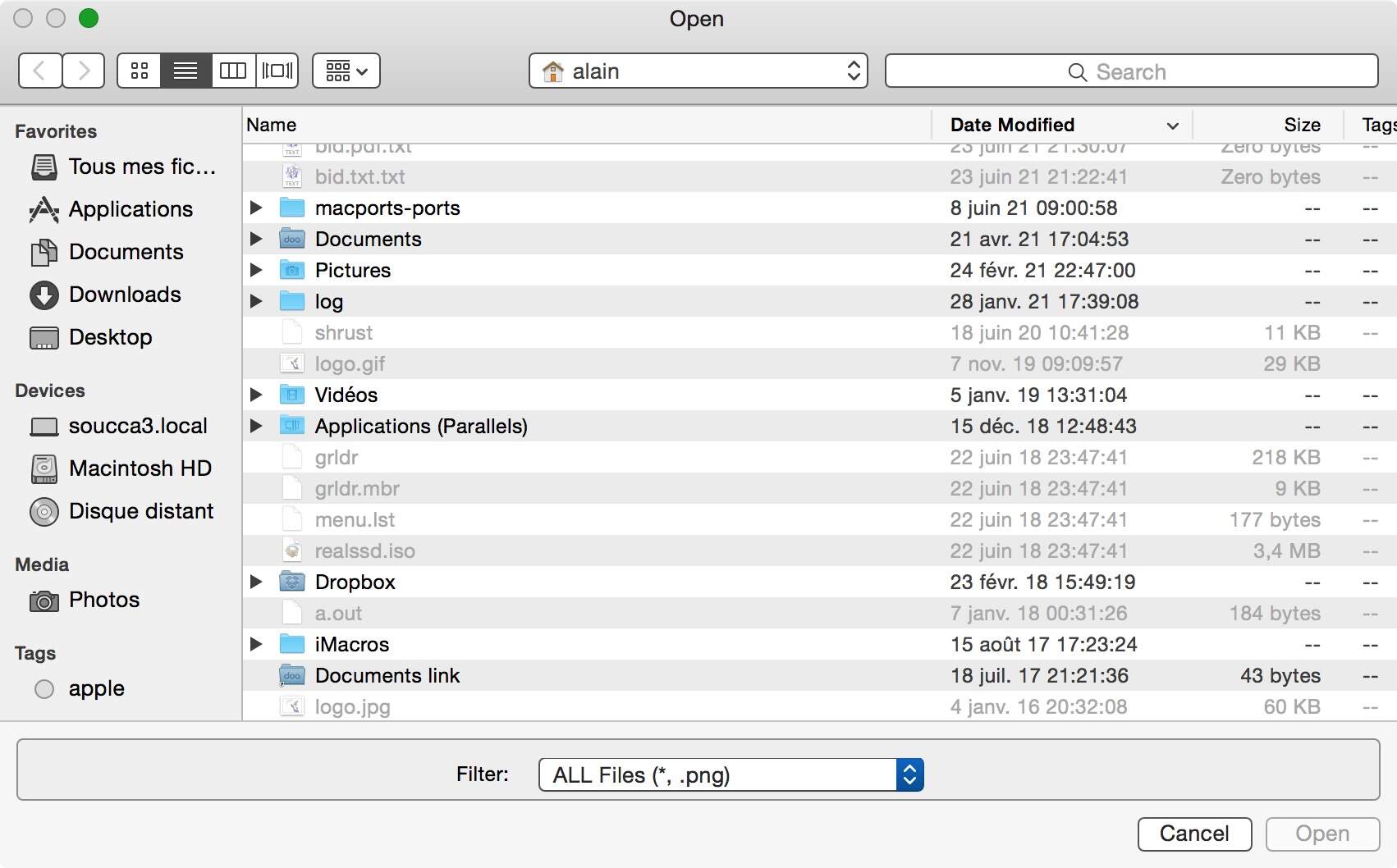Select the soucca3.local device
Screen dimensions: 1397x868
point(137,426)
